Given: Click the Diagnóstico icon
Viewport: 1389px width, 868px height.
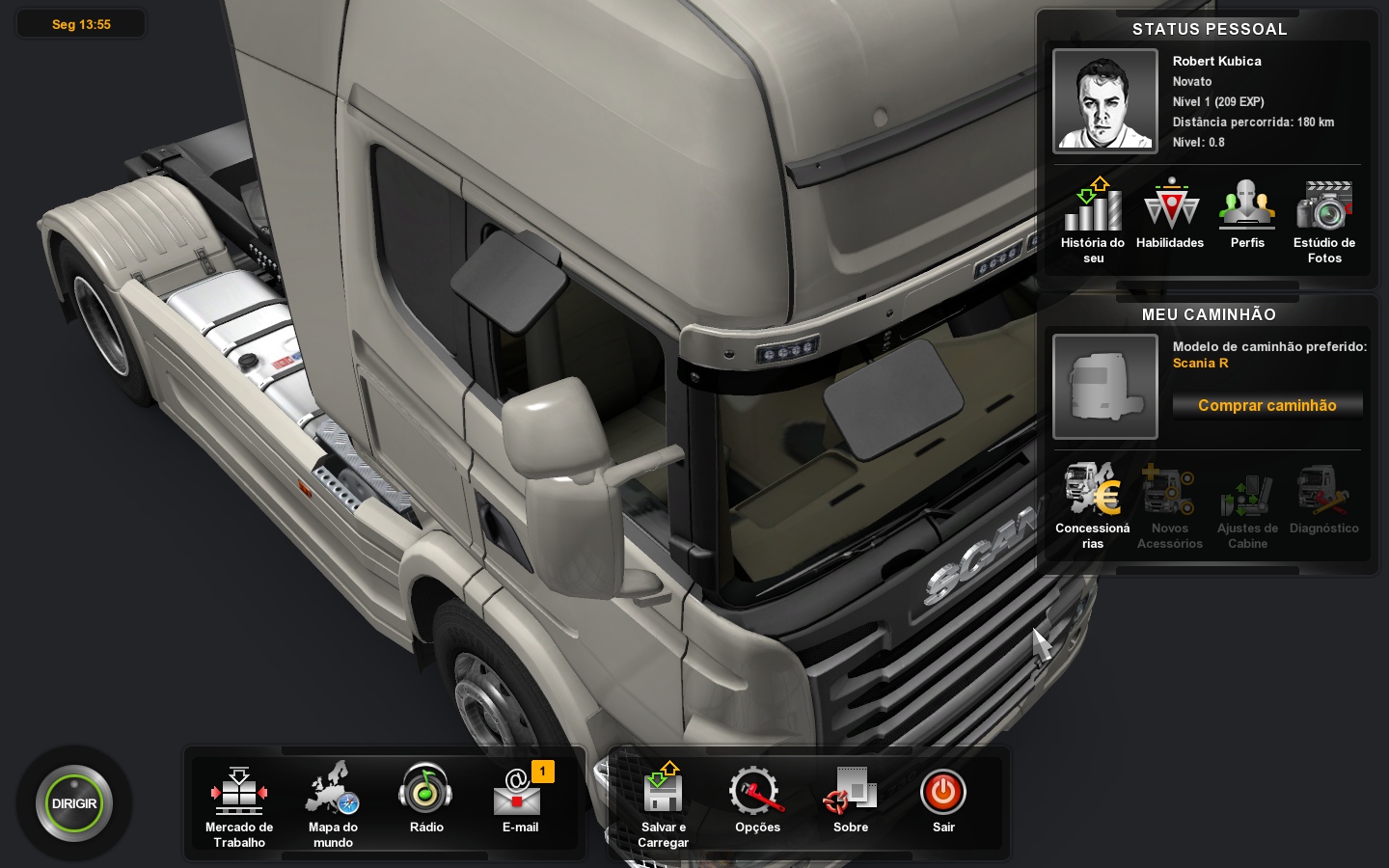Looking at the screenshot, I should [x=1324, y=500].
